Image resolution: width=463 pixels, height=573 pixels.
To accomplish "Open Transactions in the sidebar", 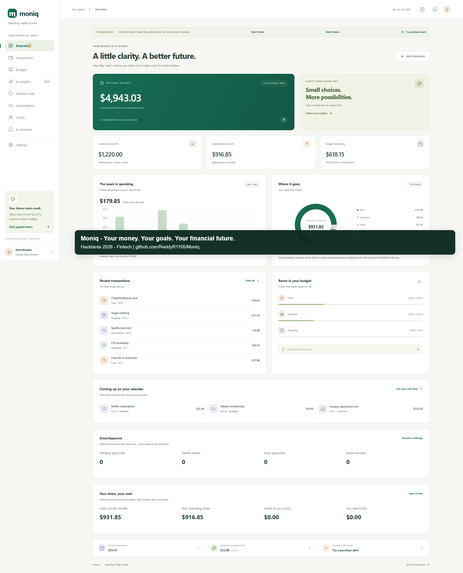I will (30, 58).
